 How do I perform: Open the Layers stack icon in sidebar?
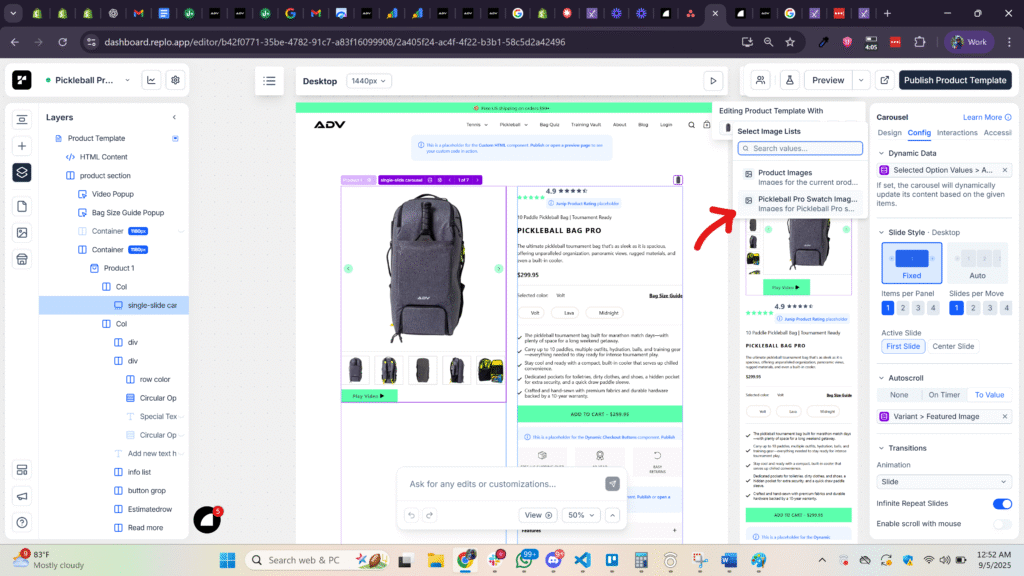(22, 172)
